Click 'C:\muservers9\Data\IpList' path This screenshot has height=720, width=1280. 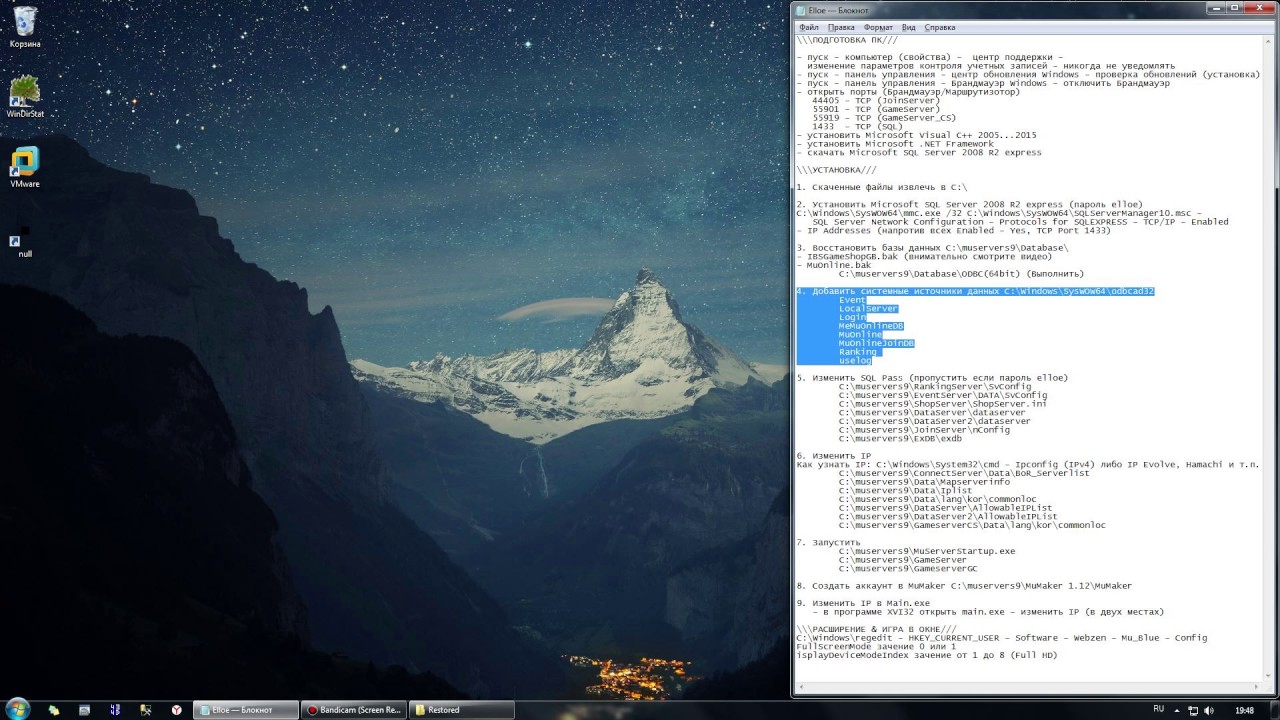[906, 491]
